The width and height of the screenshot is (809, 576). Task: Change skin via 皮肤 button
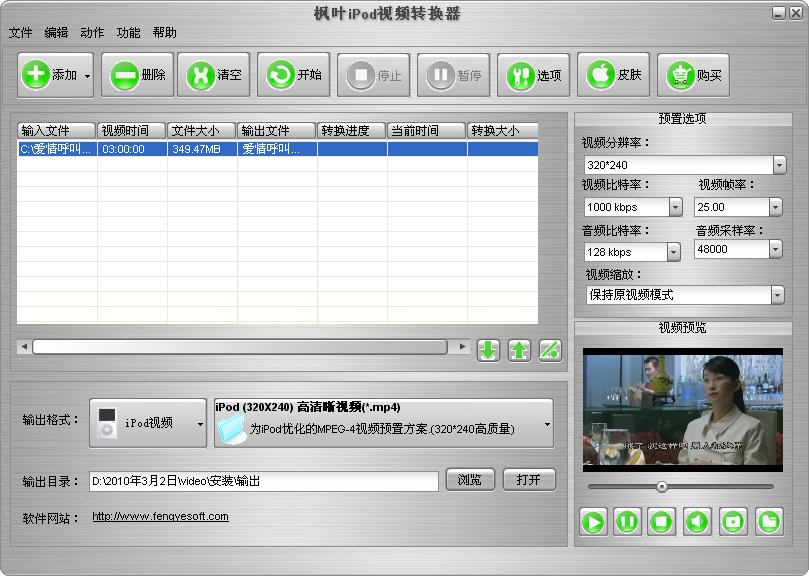[613, 75]
